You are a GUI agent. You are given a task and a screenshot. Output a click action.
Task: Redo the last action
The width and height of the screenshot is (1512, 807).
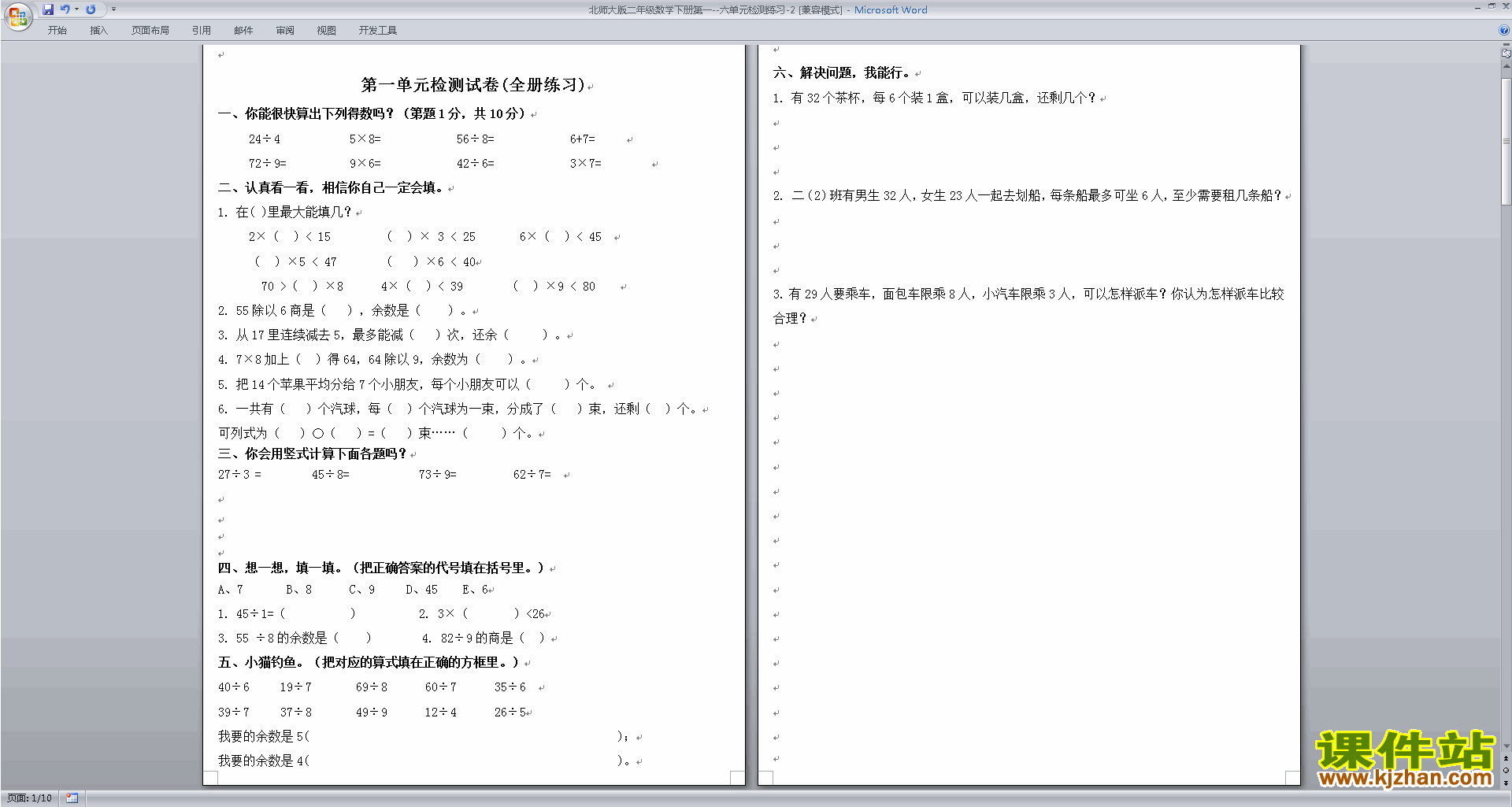tap(91, 9)
